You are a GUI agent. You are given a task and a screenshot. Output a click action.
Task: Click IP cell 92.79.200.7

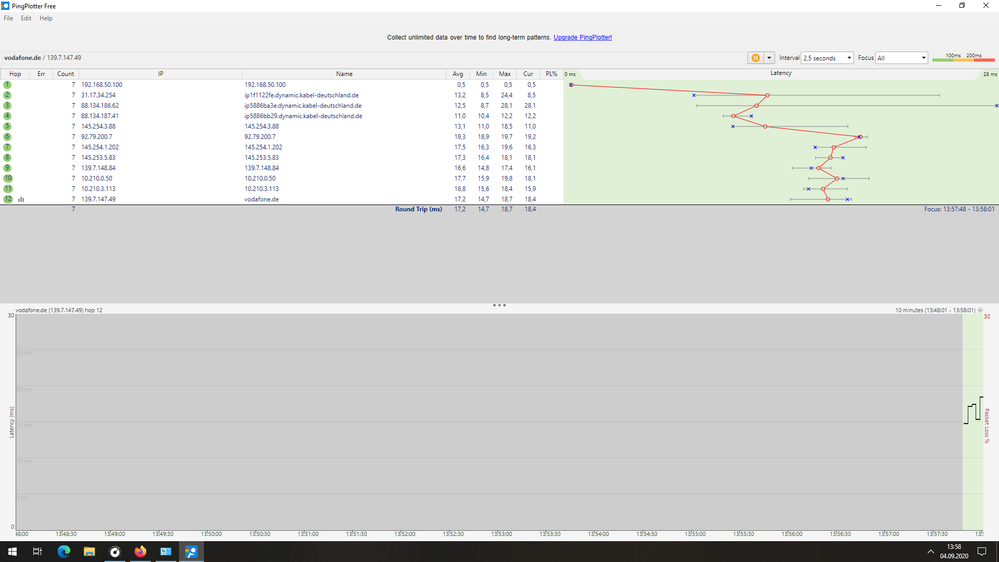pyautogui.click(x=96, y=137)
